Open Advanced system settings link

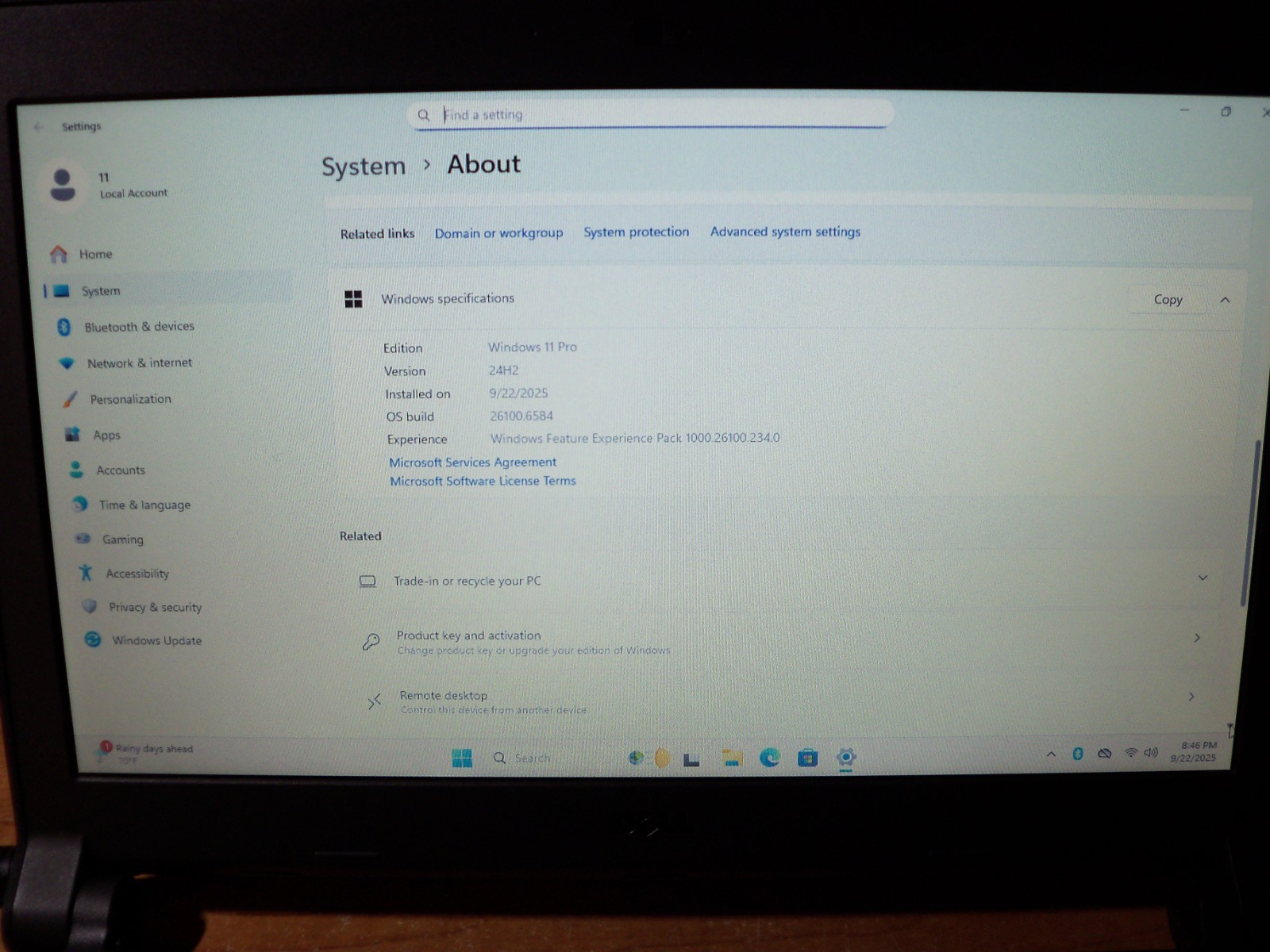(785, 232)
